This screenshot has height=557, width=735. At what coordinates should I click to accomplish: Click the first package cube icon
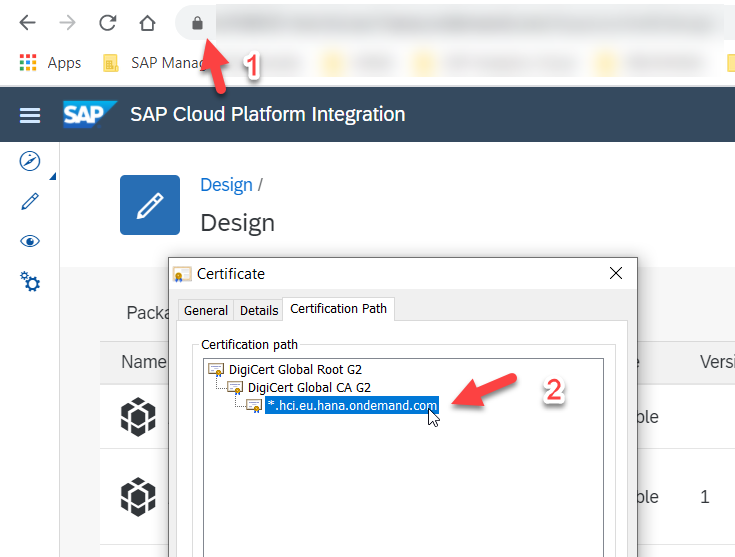coord(138,417)
